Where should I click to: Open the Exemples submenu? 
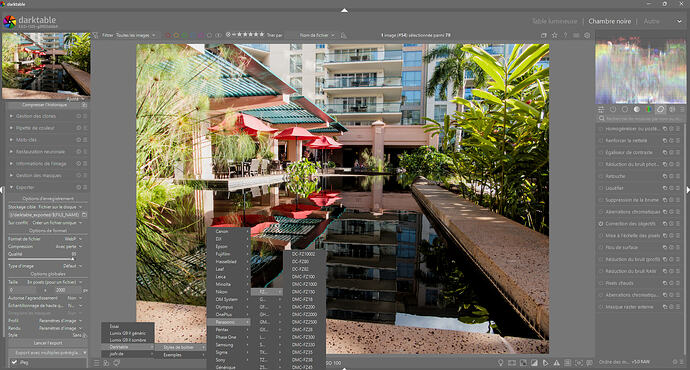[180, 355]
